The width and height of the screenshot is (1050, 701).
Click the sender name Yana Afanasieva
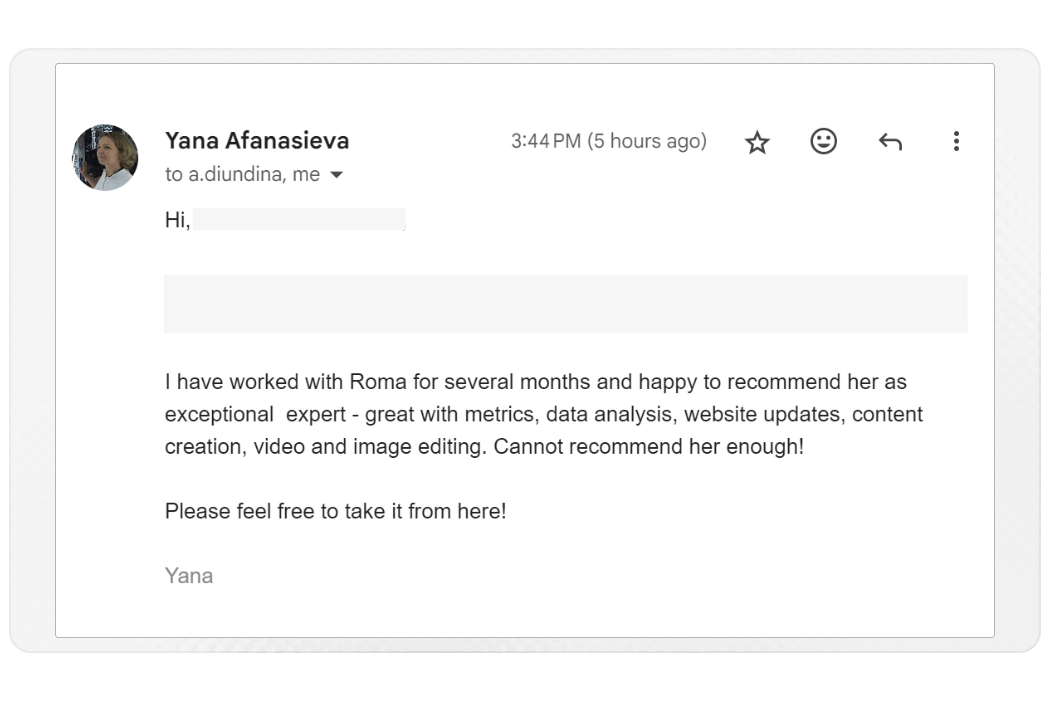coord(257,141)
